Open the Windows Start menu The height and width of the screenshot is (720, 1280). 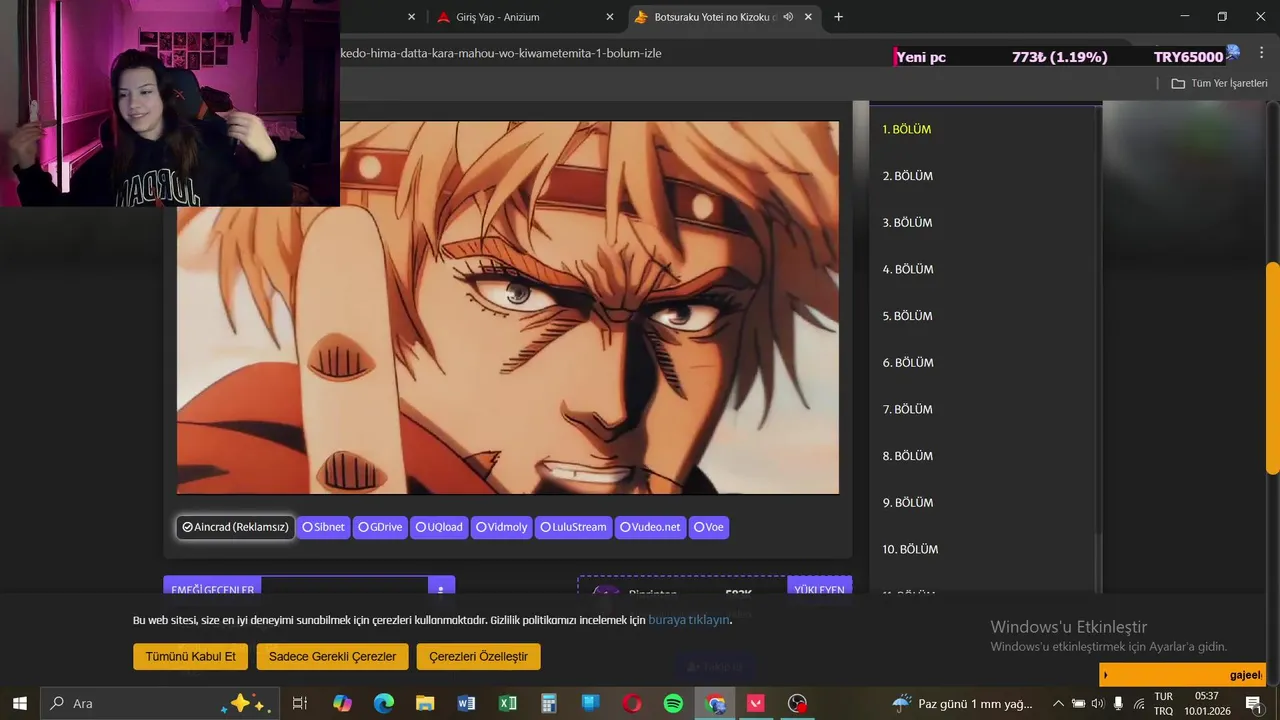pos(20,703)
